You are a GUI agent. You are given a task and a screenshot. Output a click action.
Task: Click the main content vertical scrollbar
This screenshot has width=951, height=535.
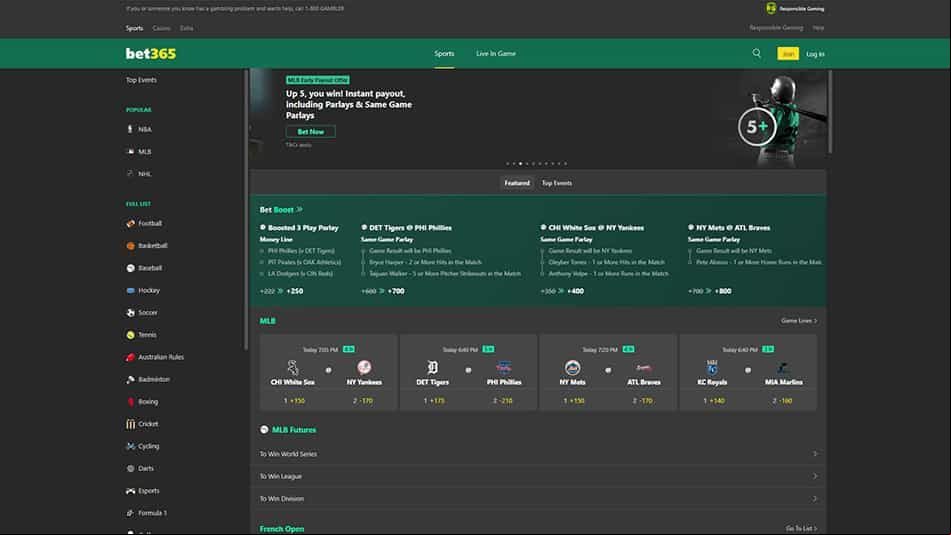click(830, 112)
